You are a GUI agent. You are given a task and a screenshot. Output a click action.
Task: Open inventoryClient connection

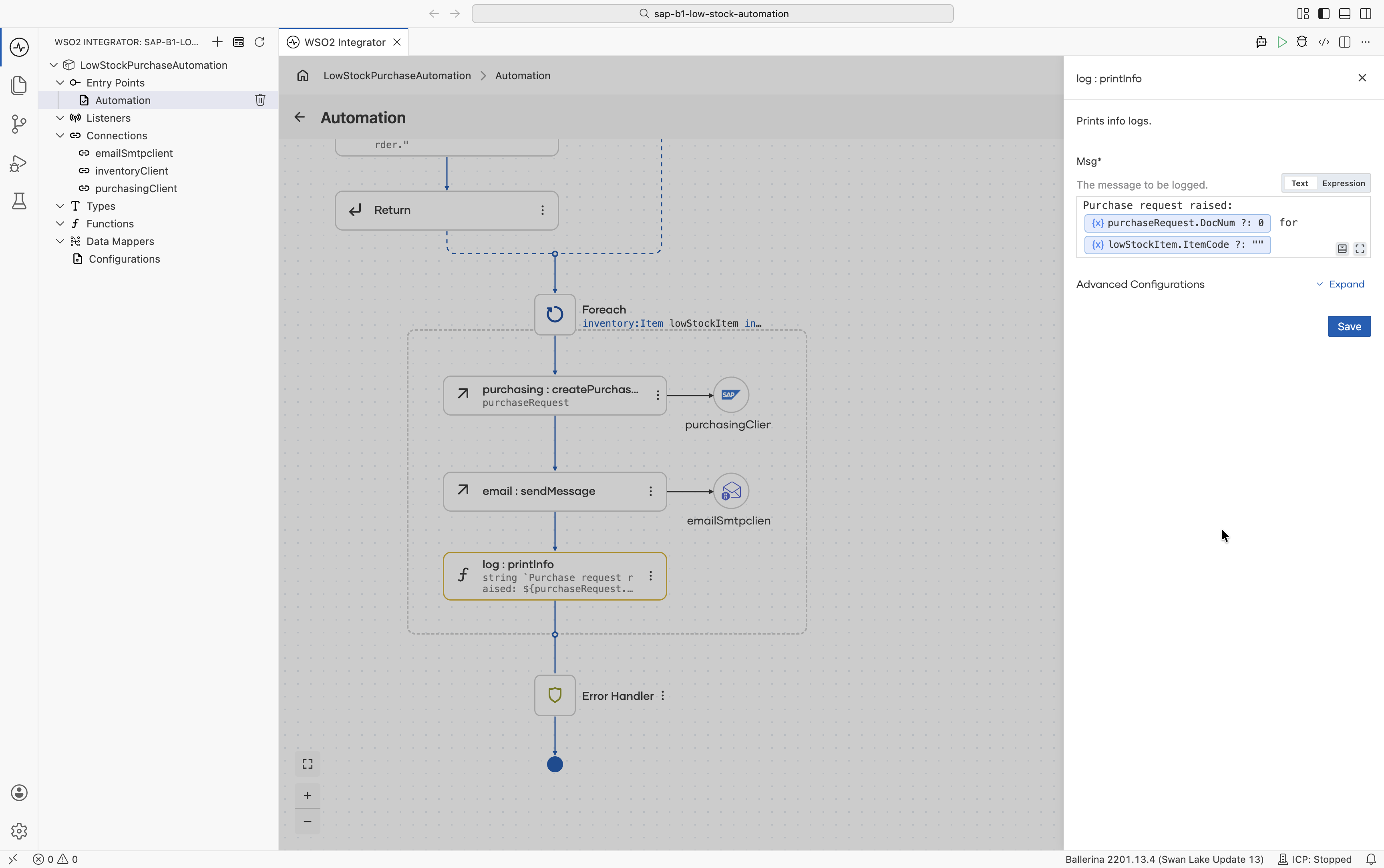(131, 171)
